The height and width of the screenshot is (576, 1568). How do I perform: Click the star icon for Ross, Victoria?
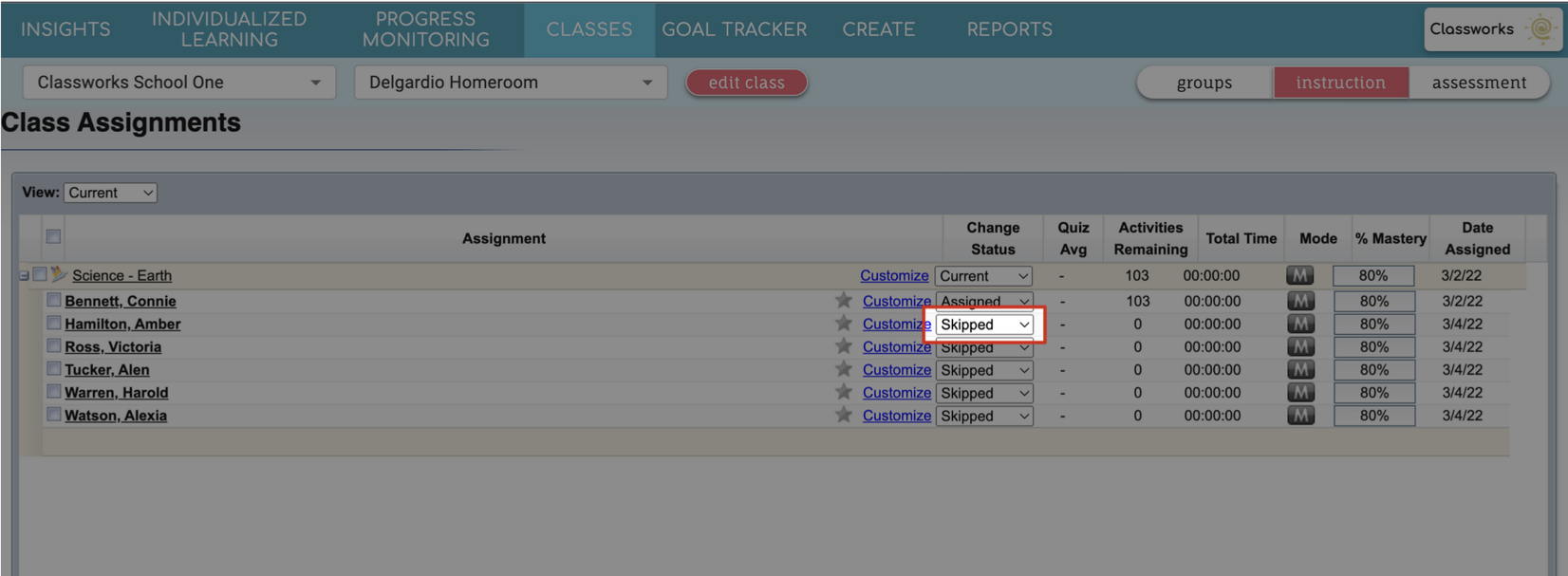(843, 346)
